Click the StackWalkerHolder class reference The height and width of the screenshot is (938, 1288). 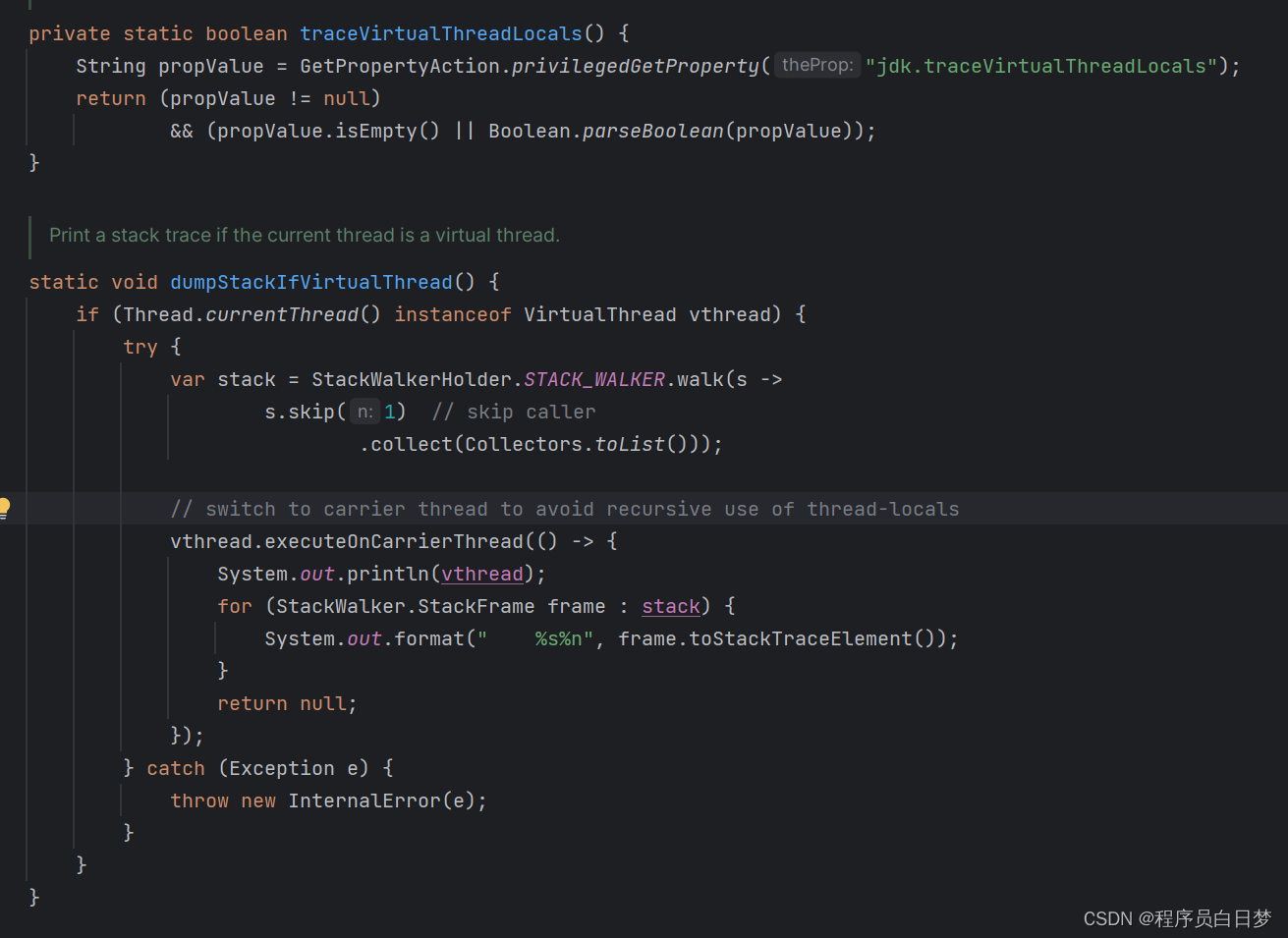tap(412, 379)
